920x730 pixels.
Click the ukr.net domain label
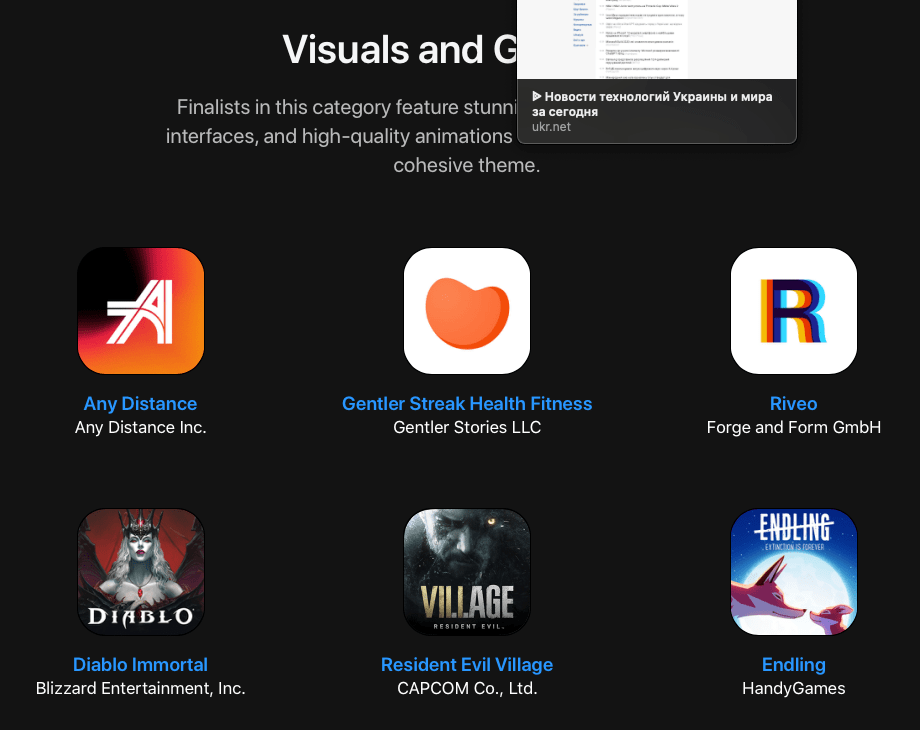point(552,127)
